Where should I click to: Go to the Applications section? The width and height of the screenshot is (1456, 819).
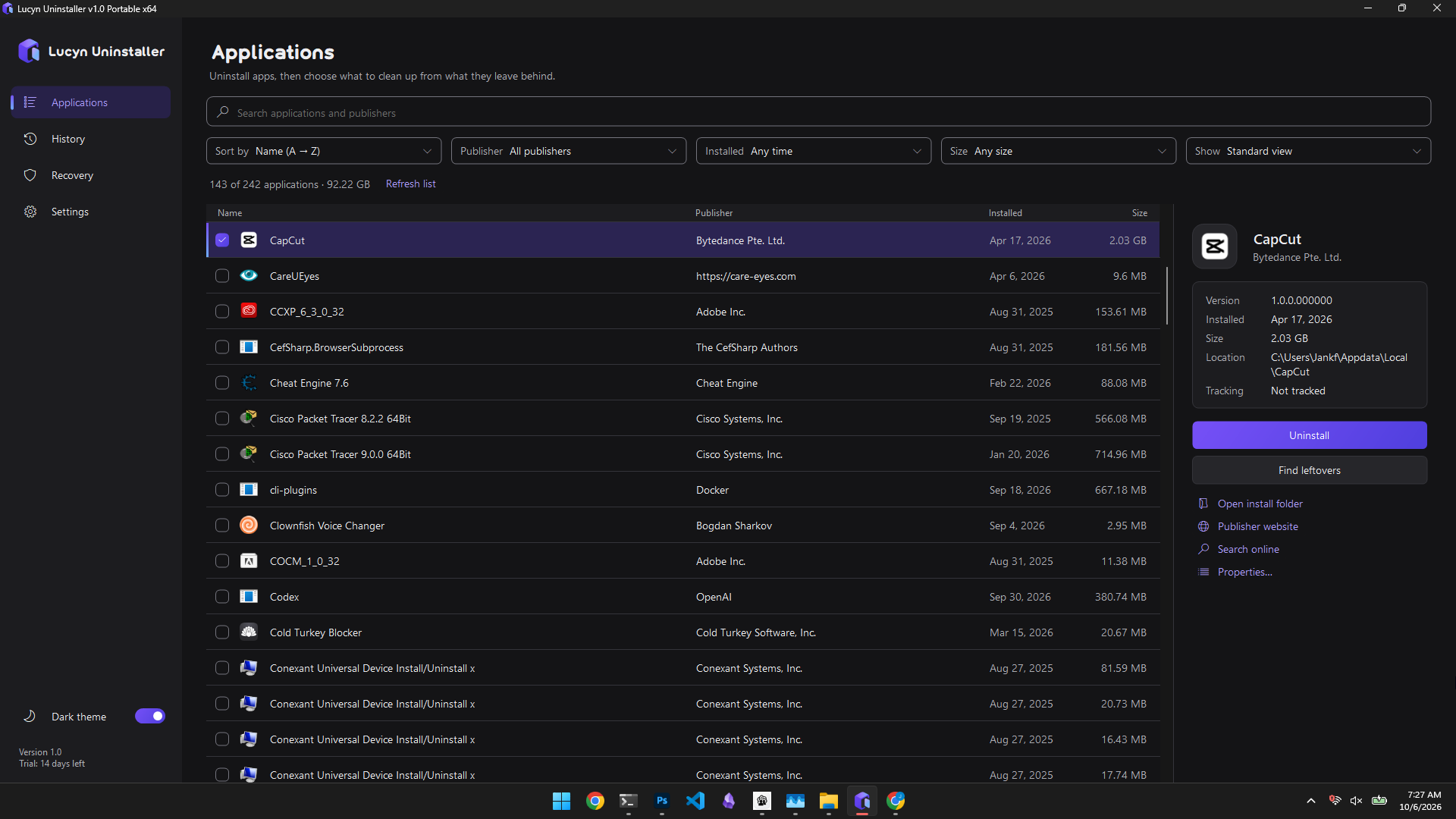[91, 102]
